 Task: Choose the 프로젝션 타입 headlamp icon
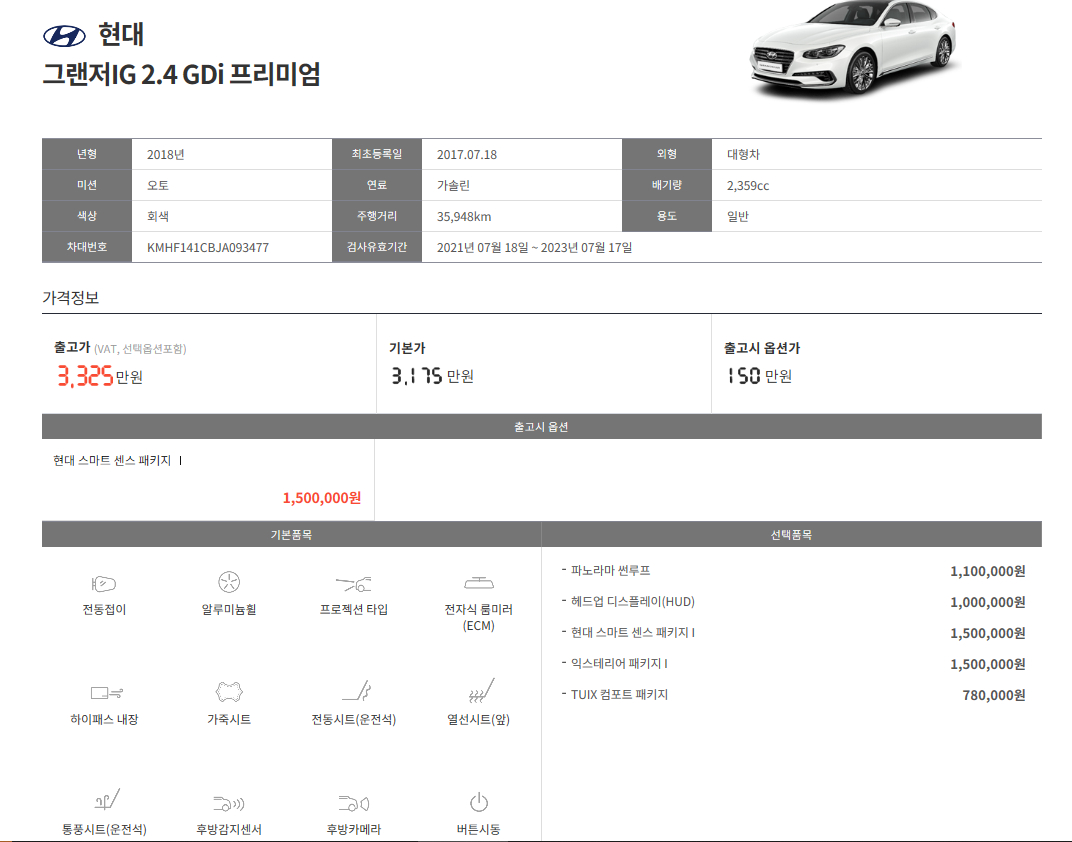pyautogui.click(x=353, y=584)
